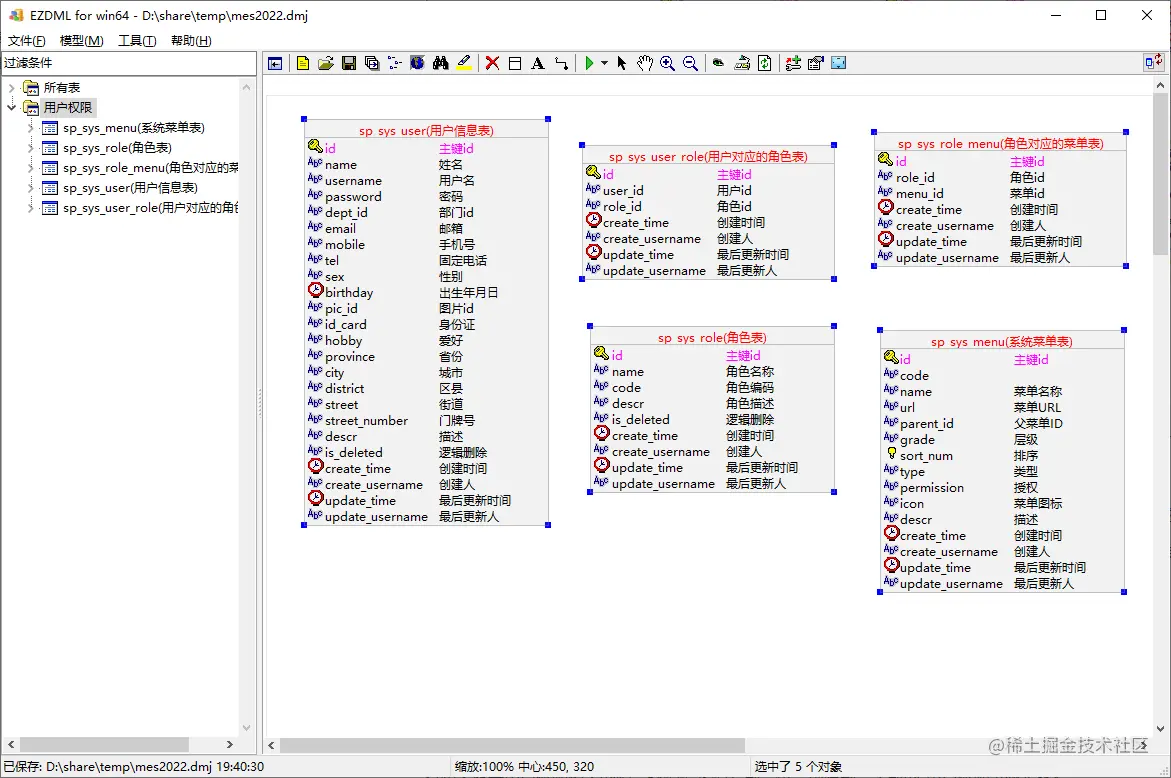Open the 模型(M) menu
The width and height of the screenshot is (1171, 778).
tap(81, 40)
